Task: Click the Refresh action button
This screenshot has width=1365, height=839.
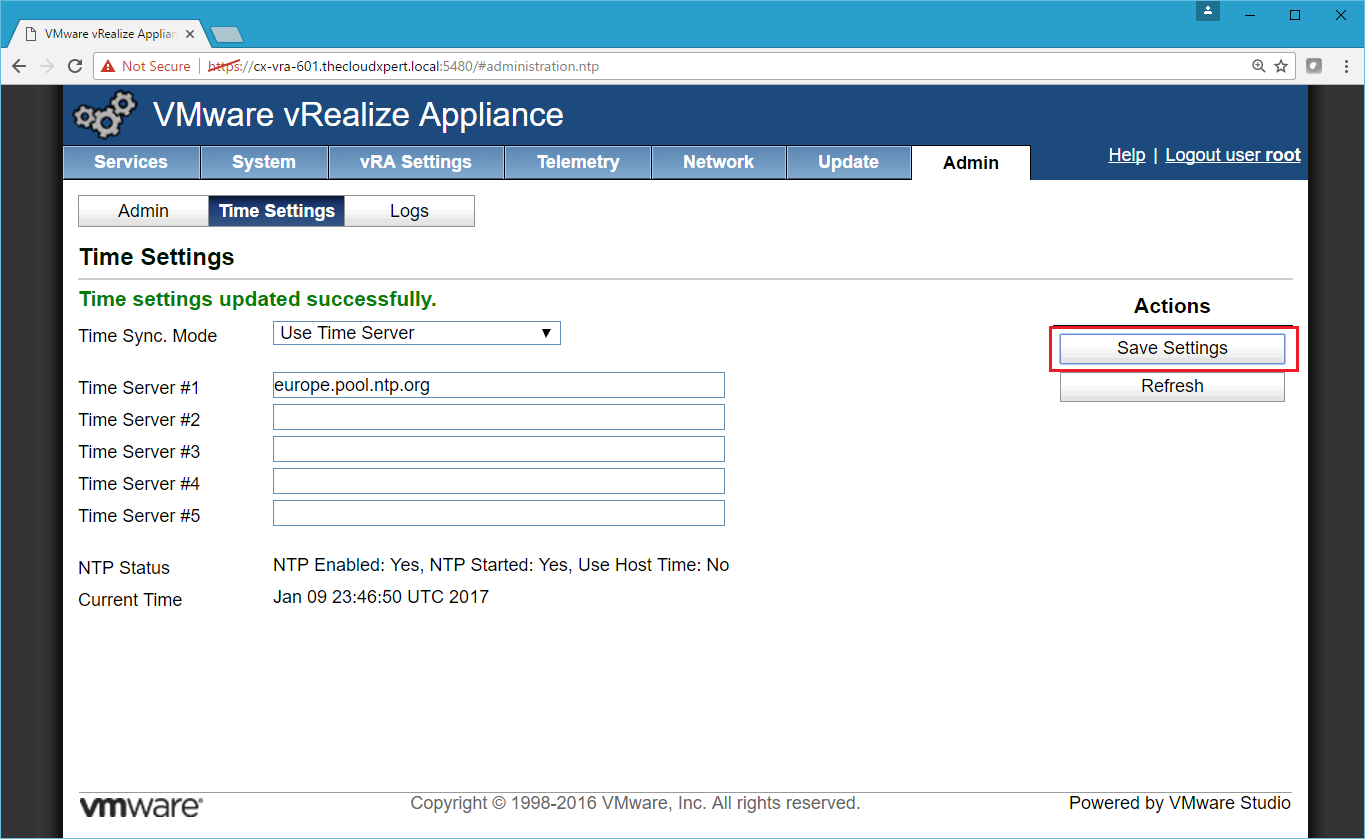Action: click(x=1172, y=386)
